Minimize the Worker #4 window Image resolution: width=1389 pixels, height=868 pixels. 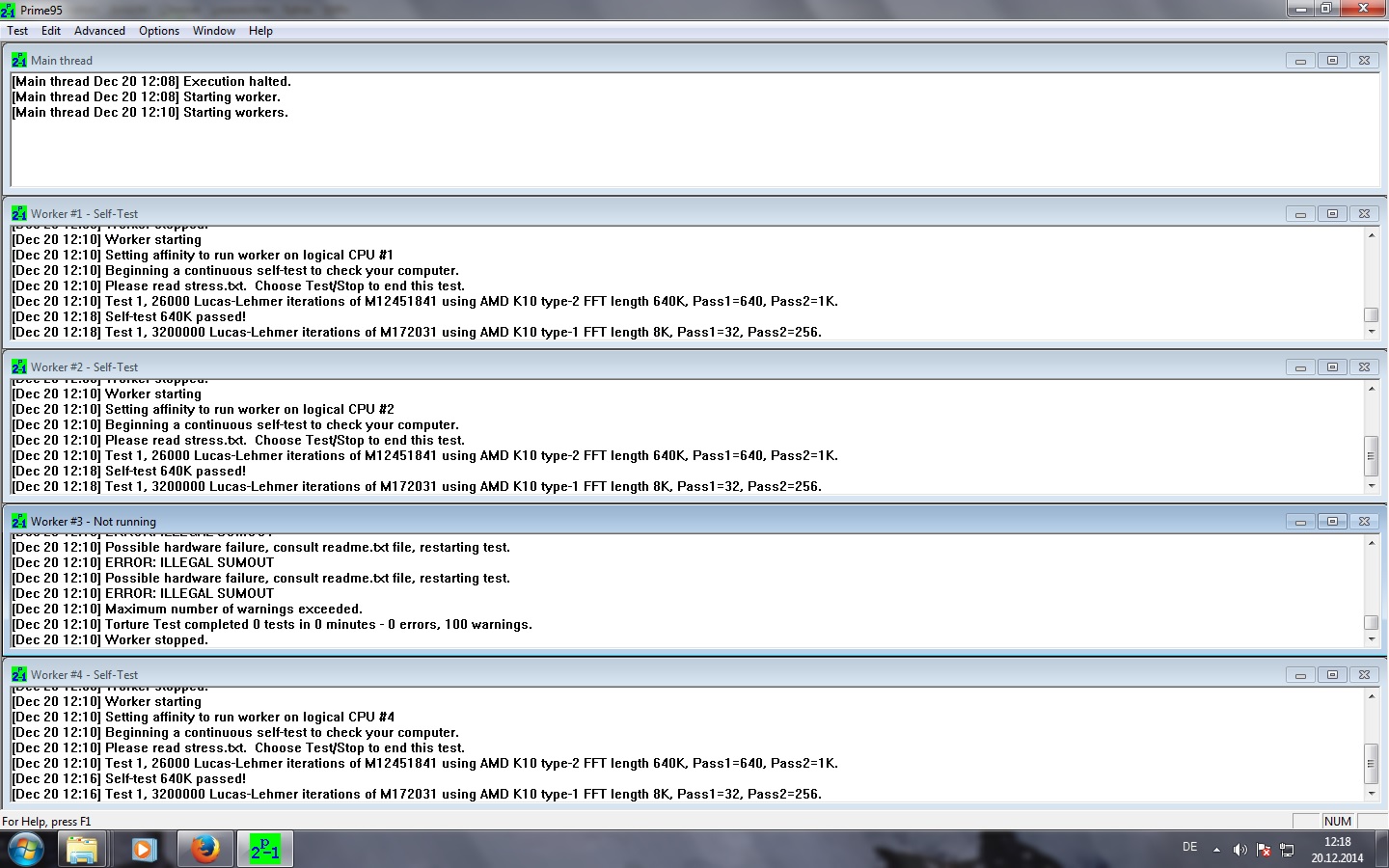click(1300, 674)
